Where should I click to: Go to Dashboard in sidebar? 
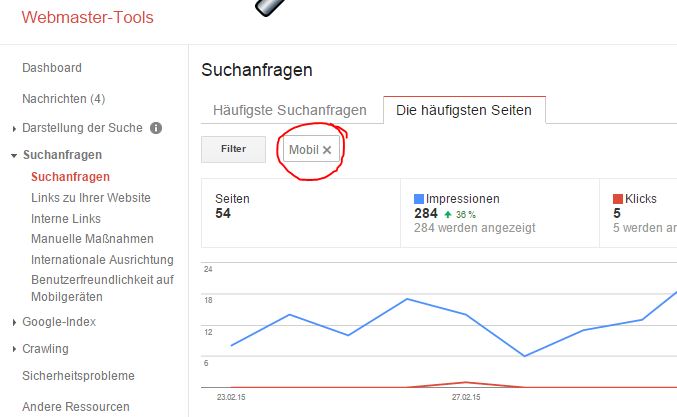coord(52,68)
